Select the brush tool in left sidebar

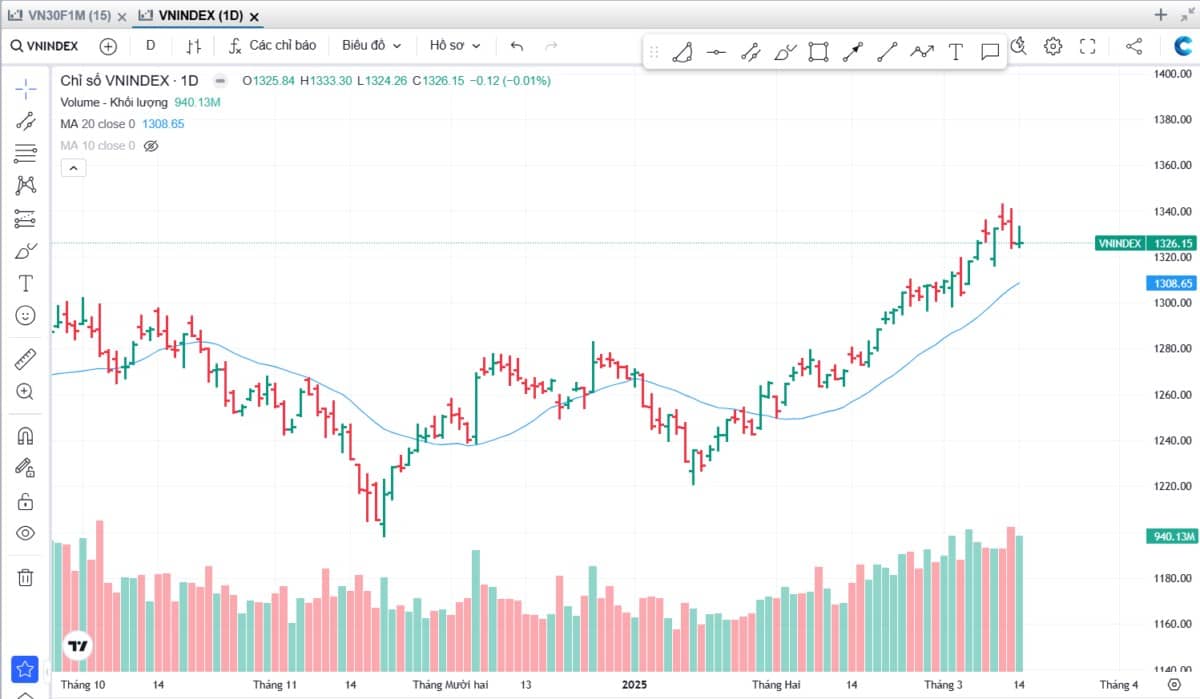pos(26,250)
